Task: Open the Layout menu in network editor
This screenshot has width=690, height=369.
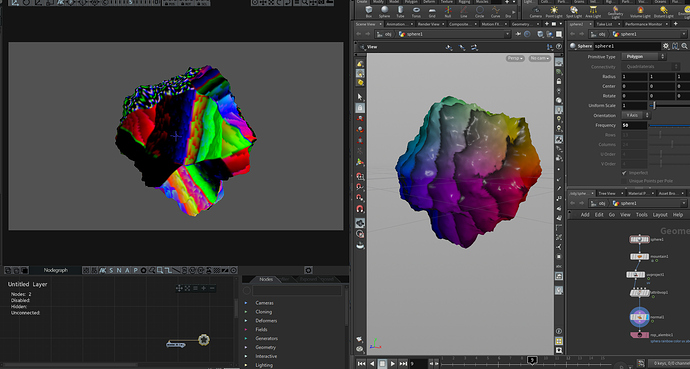Action: click(660, 215)
